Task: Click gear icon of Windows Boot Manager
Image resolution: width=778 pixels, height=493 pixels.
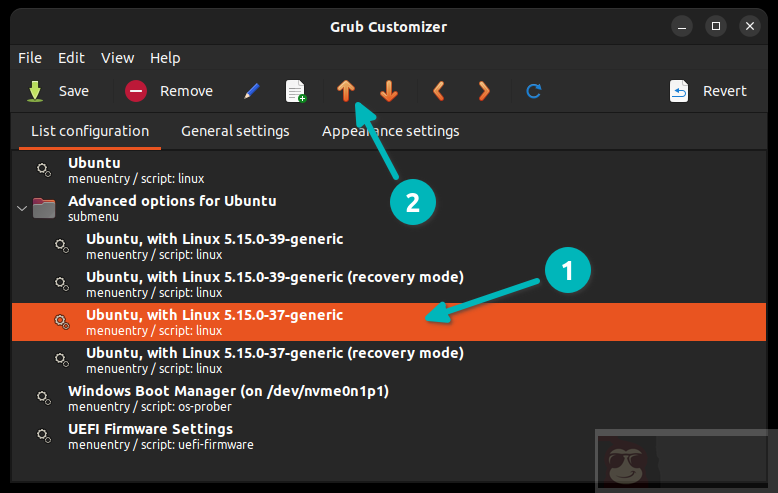Action: click(44, 398)
